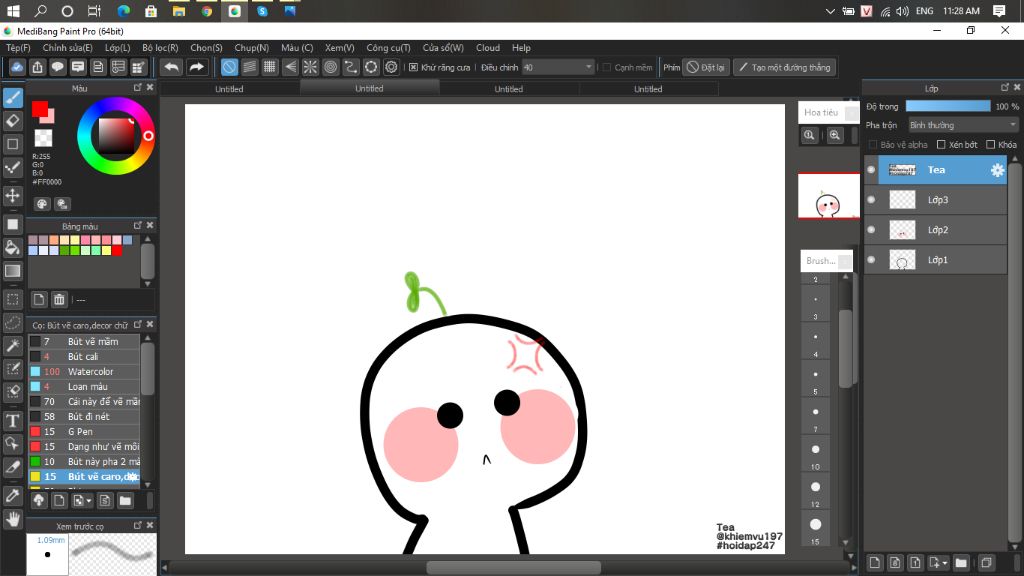Open the Pha trộn blend mode dropdown

click(962, 125)
